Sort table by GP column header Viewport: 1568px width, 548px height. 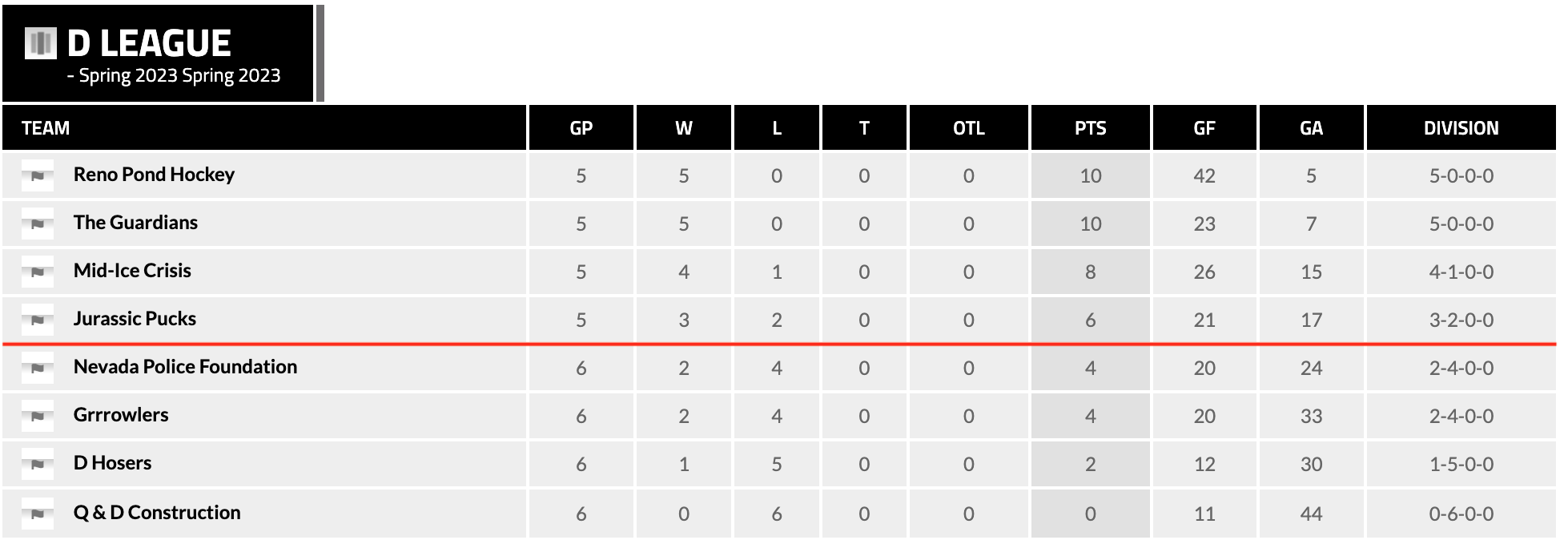581,128
